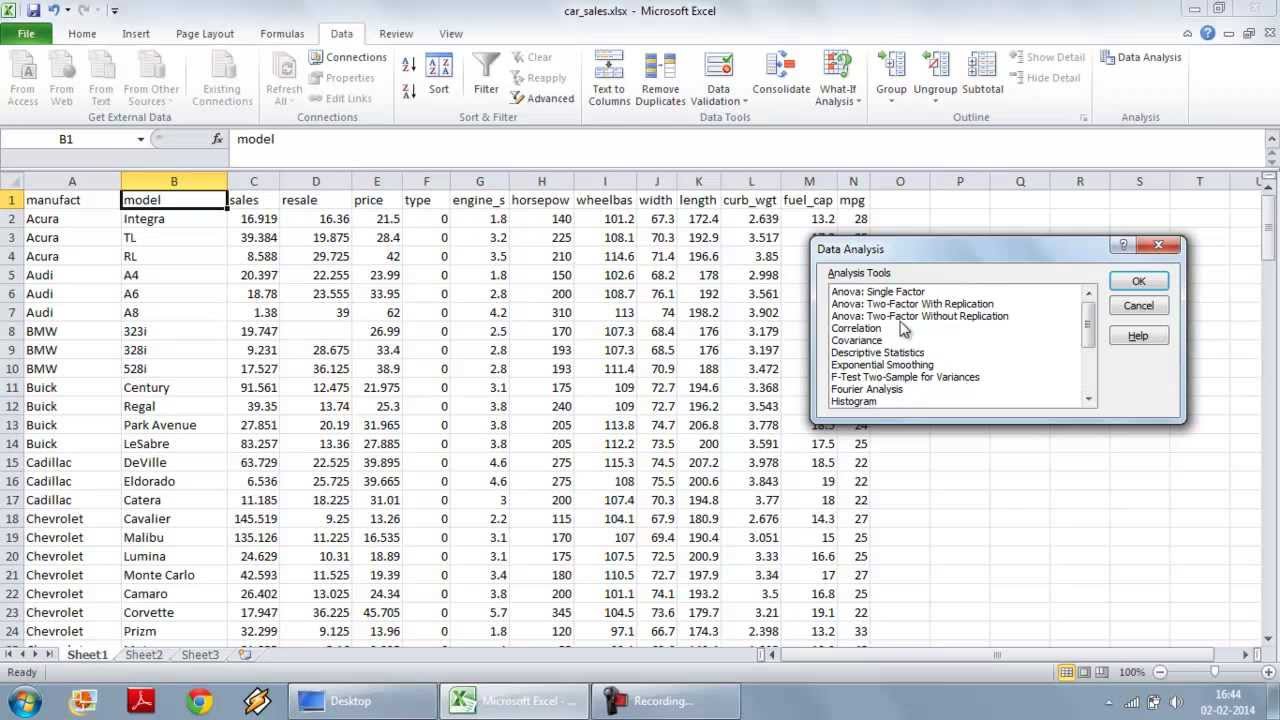Select Correlation in Analysis Tools list
The height and width of the screenshot is (720, 1280).
(856, 328)
